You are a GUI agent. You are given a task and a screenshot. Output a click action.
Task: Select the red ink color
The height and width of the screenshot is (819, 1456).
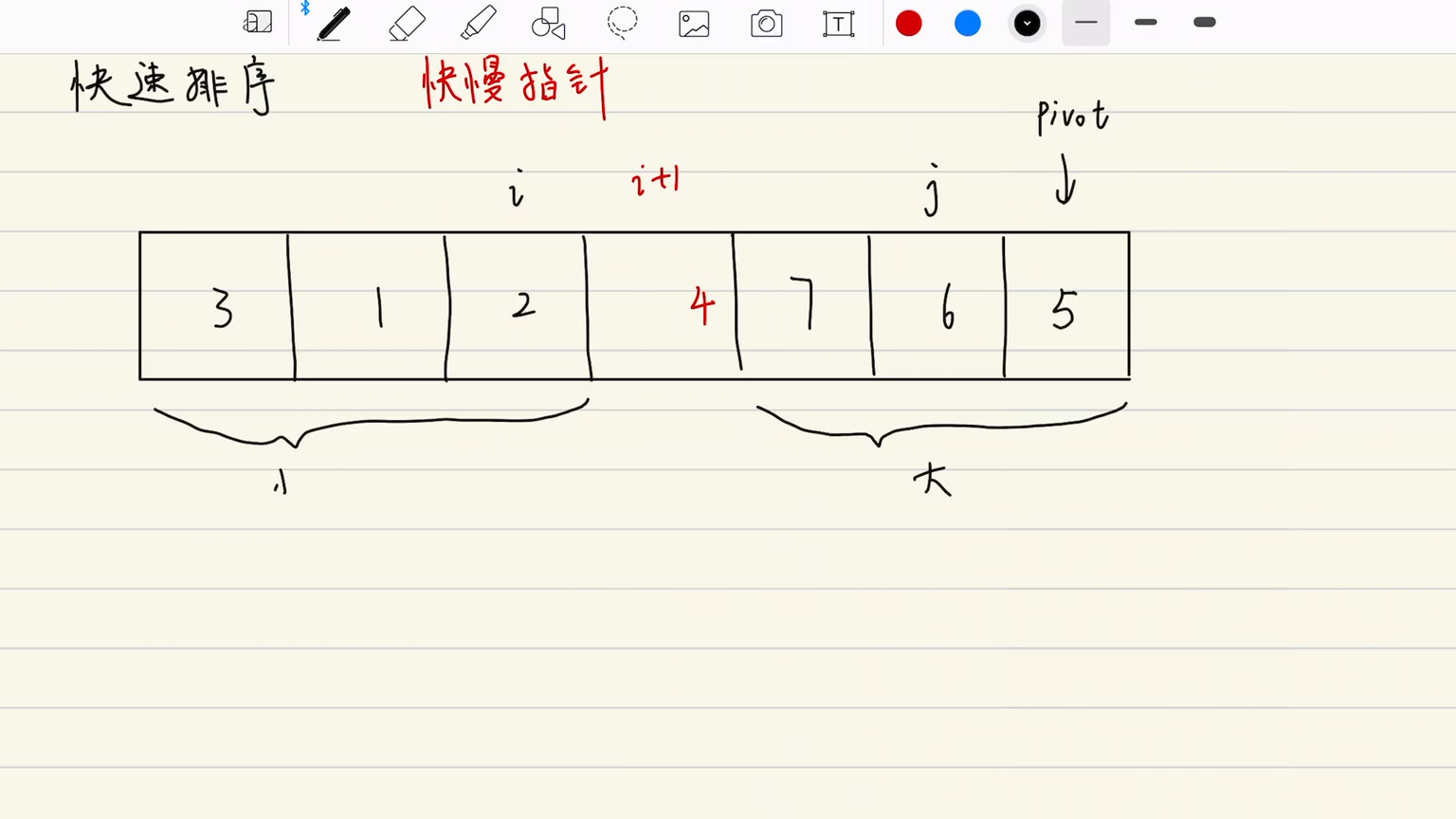tap(908, 22)
